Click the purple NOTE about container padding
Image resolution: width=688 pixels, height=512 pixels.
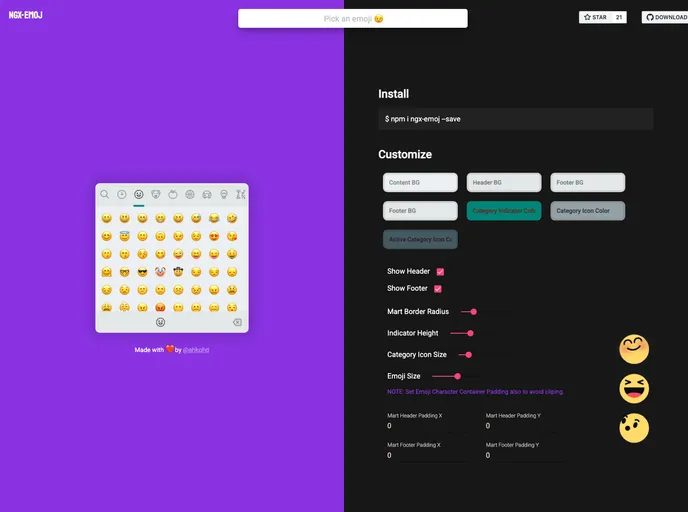475,391
